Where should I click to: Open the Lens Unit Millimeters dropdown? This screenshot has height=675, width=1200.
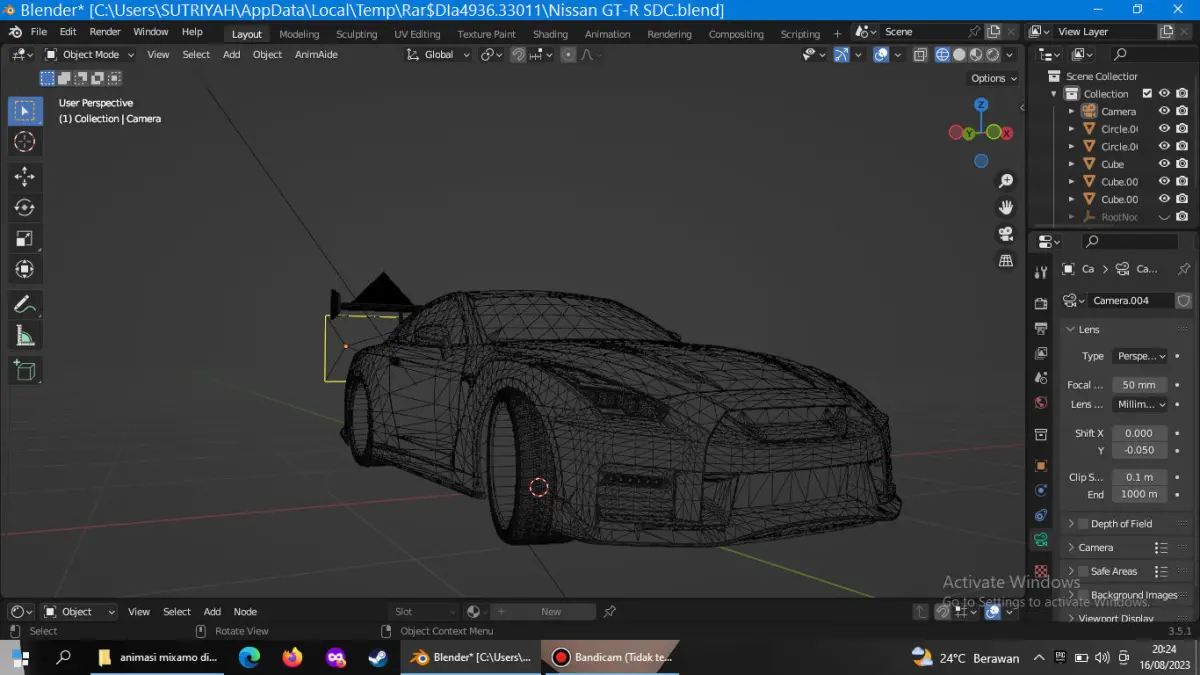1140,404
